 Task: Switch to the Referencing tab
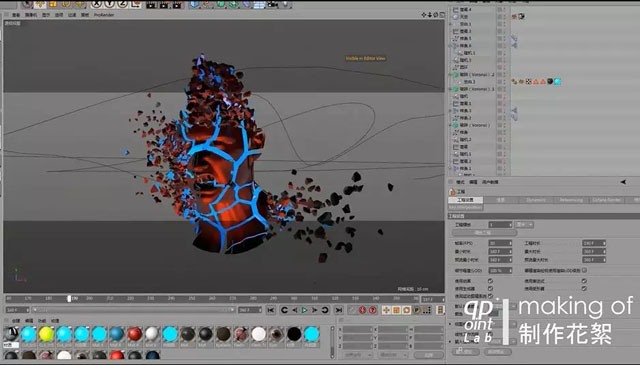point(571,200)
